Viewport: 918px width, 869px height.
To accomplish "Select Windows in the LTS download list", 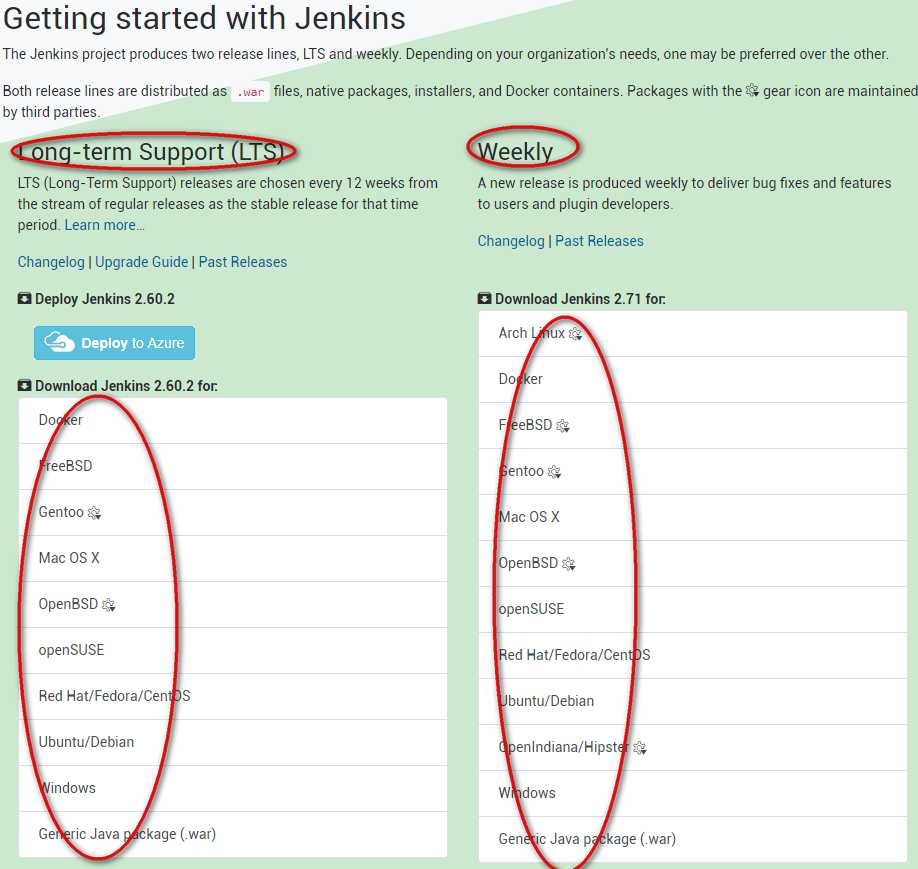I will (x=233, y=788).
